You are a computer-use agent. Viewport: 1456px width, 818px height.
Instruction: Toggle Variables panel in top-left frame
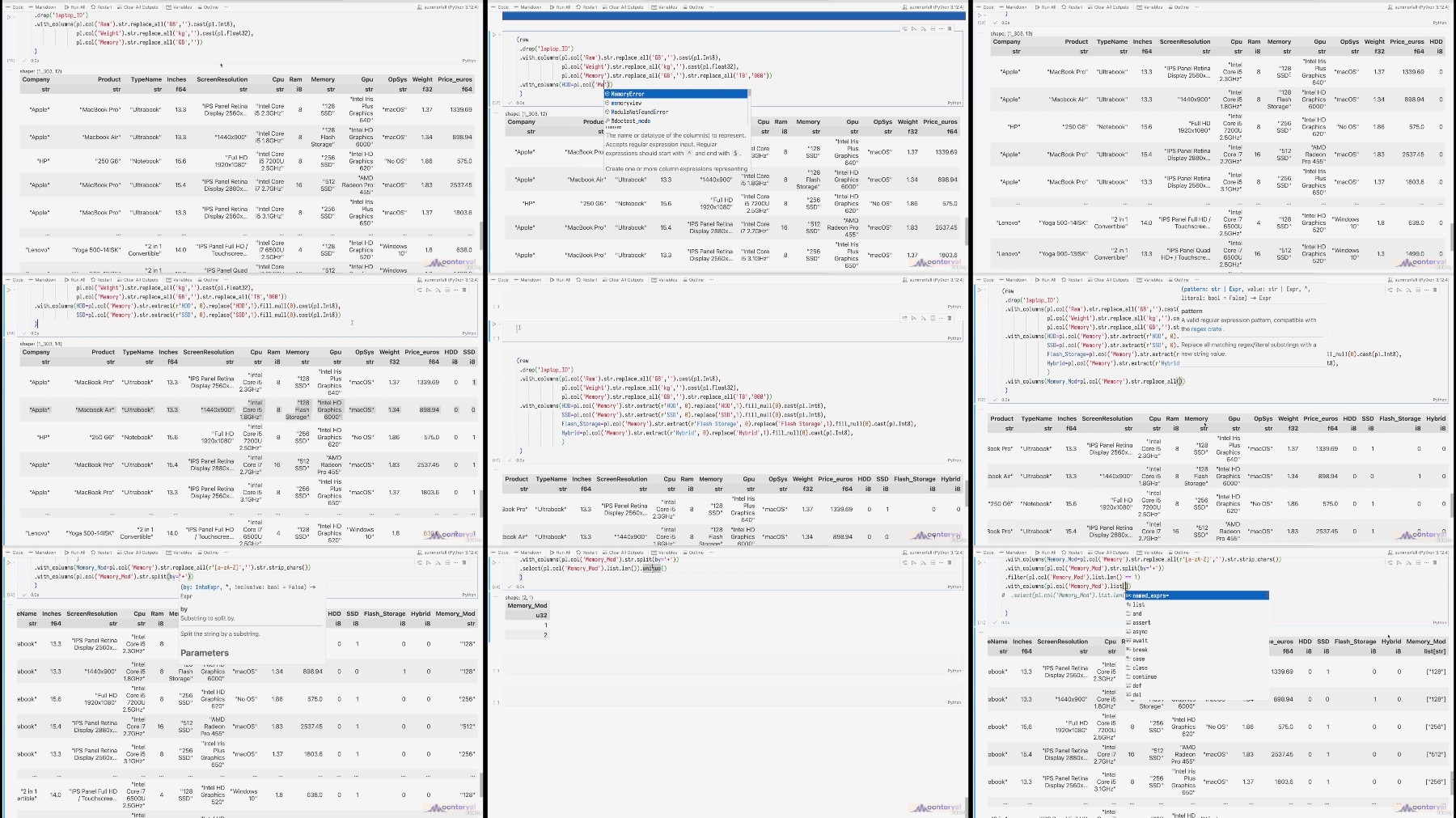pyautogui.click(x=180, y=7)
